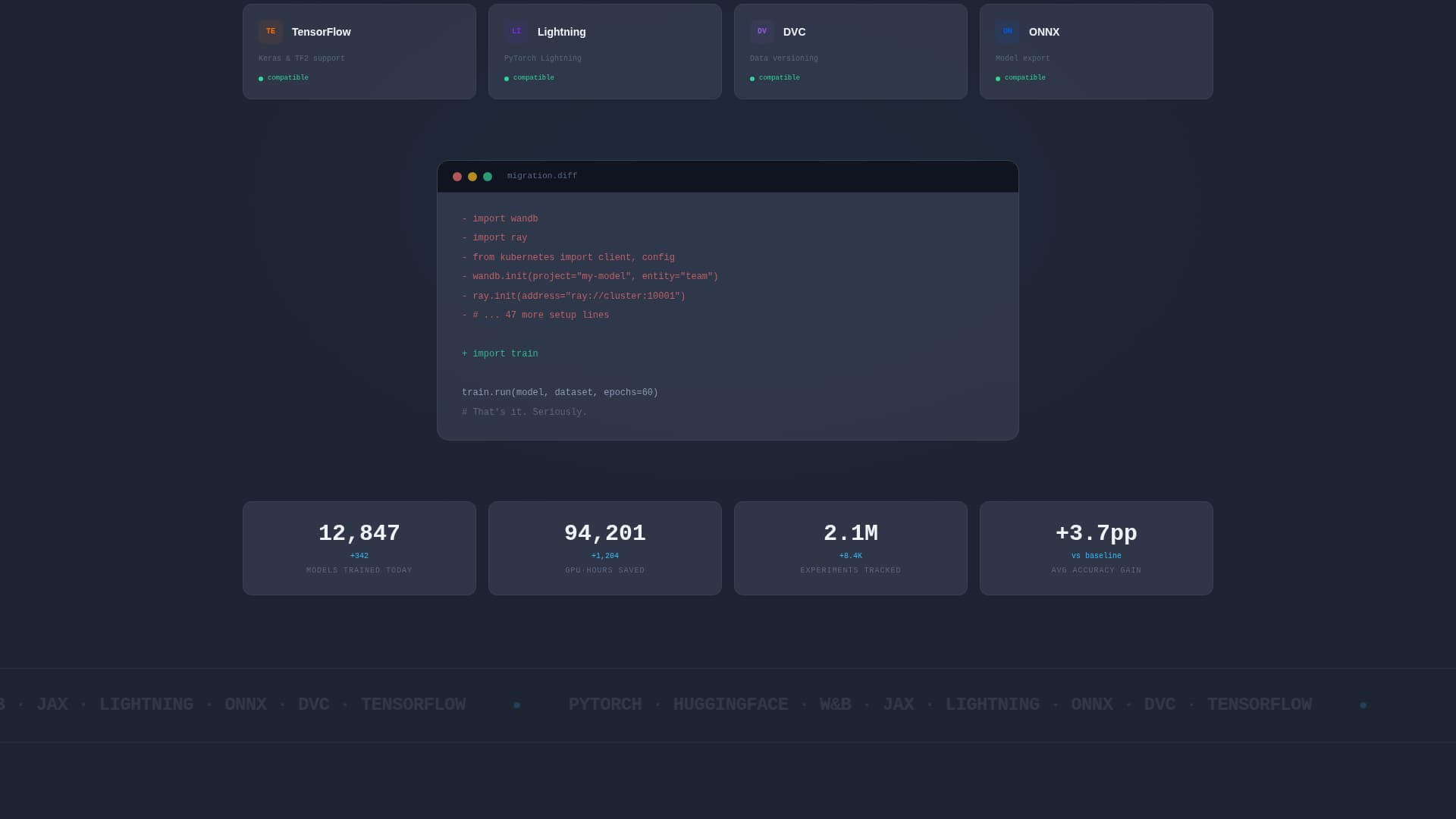
Task: Click W&B in the scrolling marquee
Action: (x=836, y=704)
